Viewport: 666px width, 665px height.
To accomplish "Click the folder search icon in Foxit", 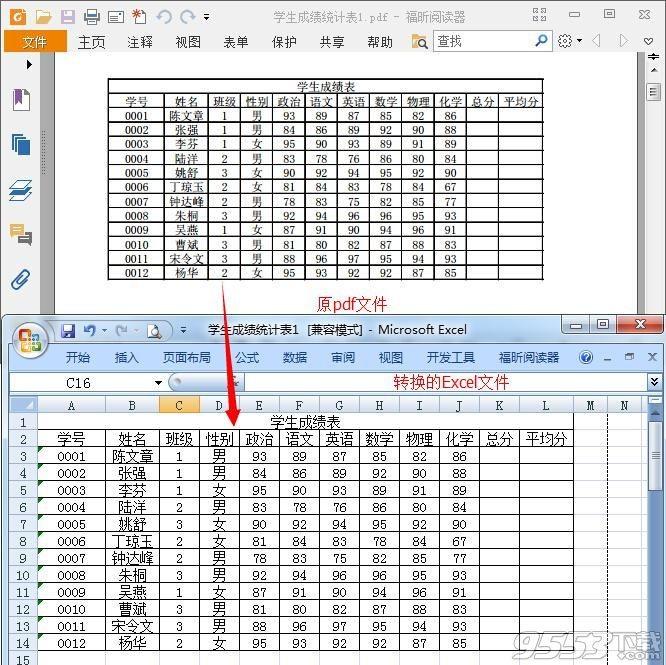I will (419, 42).
